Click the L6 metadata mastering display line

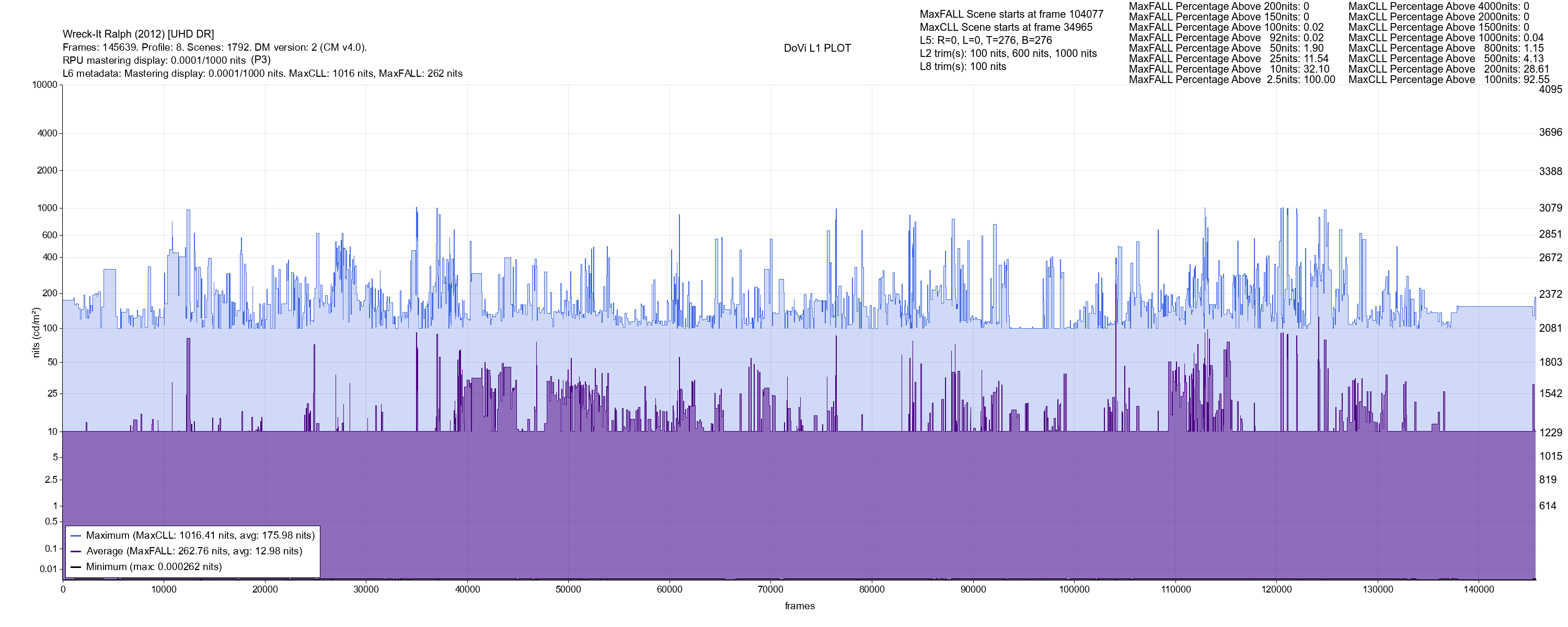pos(262,74)
